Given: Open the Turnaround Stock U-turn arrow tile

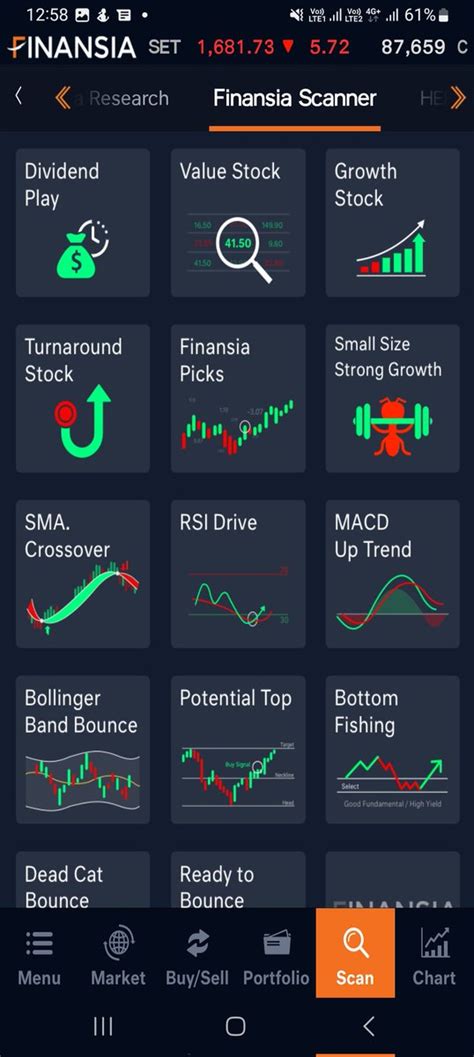Looking at the screenshot, I should pyautogui.click(x=83, y=398).
